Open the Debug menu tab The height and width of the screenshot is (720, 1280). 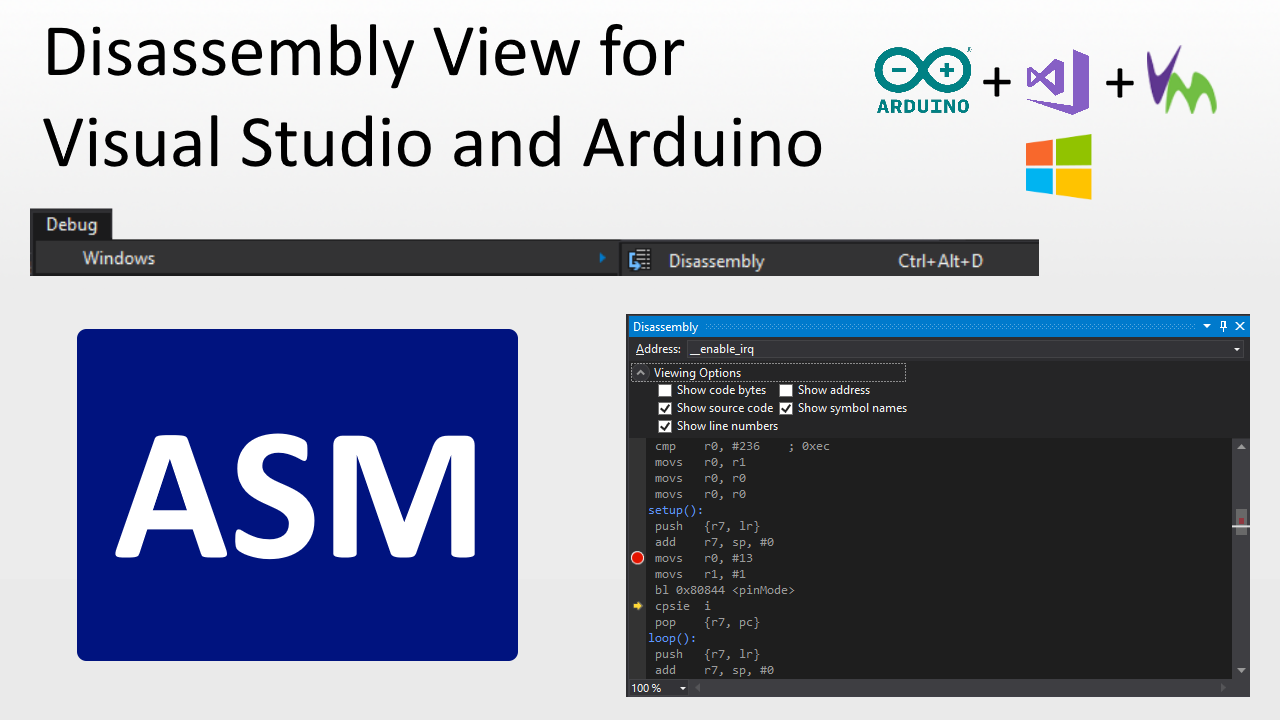pyautogui.click(x=71, y=224)
